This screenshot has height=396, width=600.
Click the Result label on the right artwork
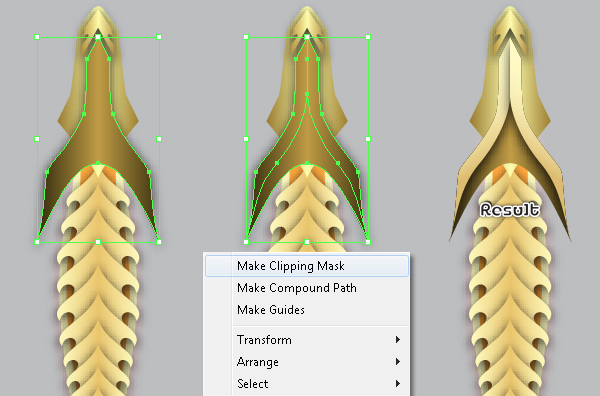pyautogui.click(x=510, y=210)
